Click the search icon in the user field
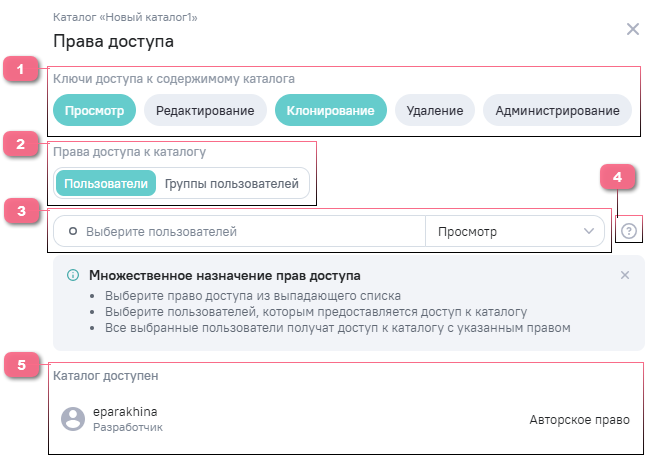Screen dimensions: 650x462 (72, 232)
